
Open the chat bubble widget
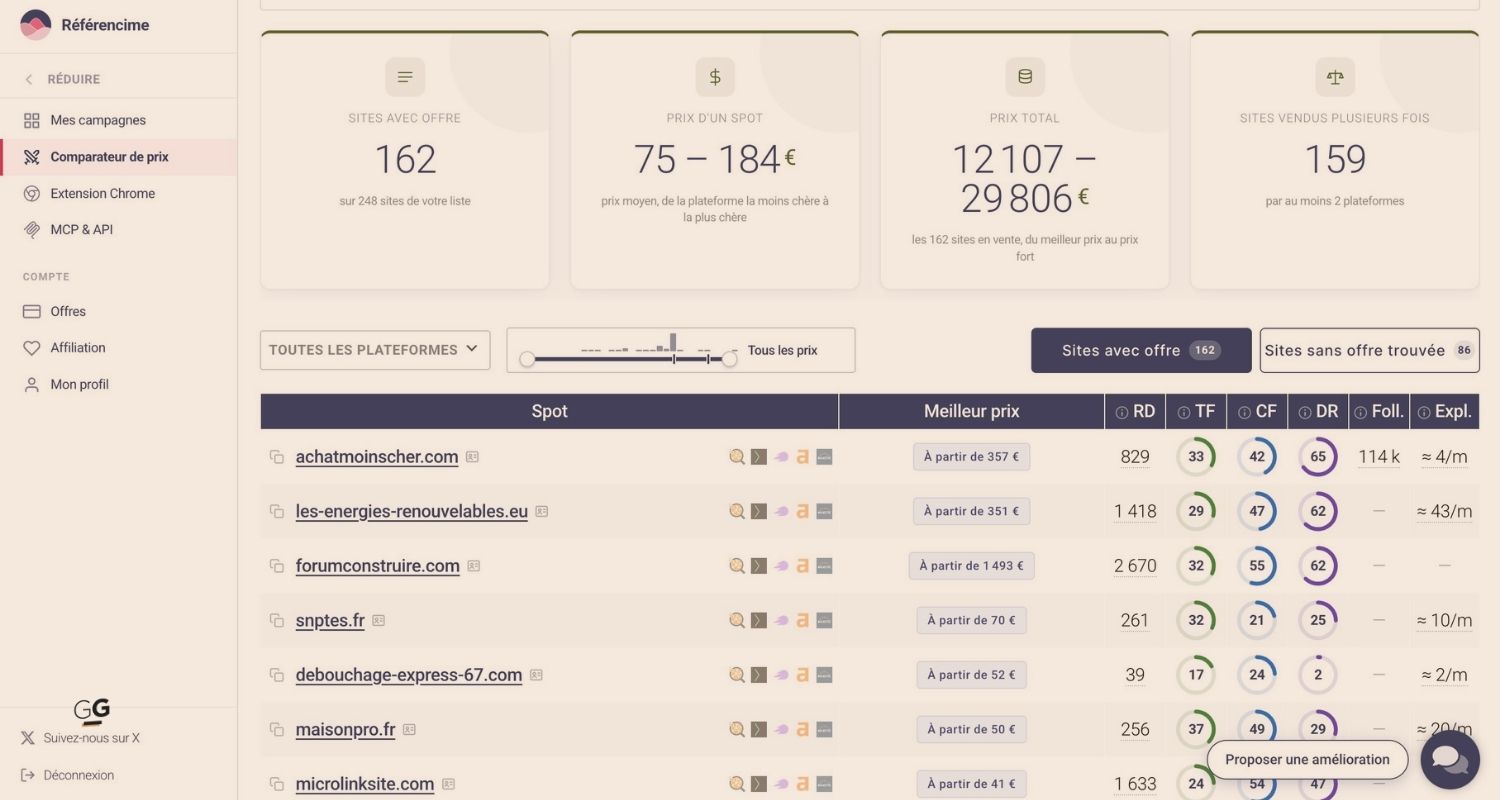tap(1450, 760)
